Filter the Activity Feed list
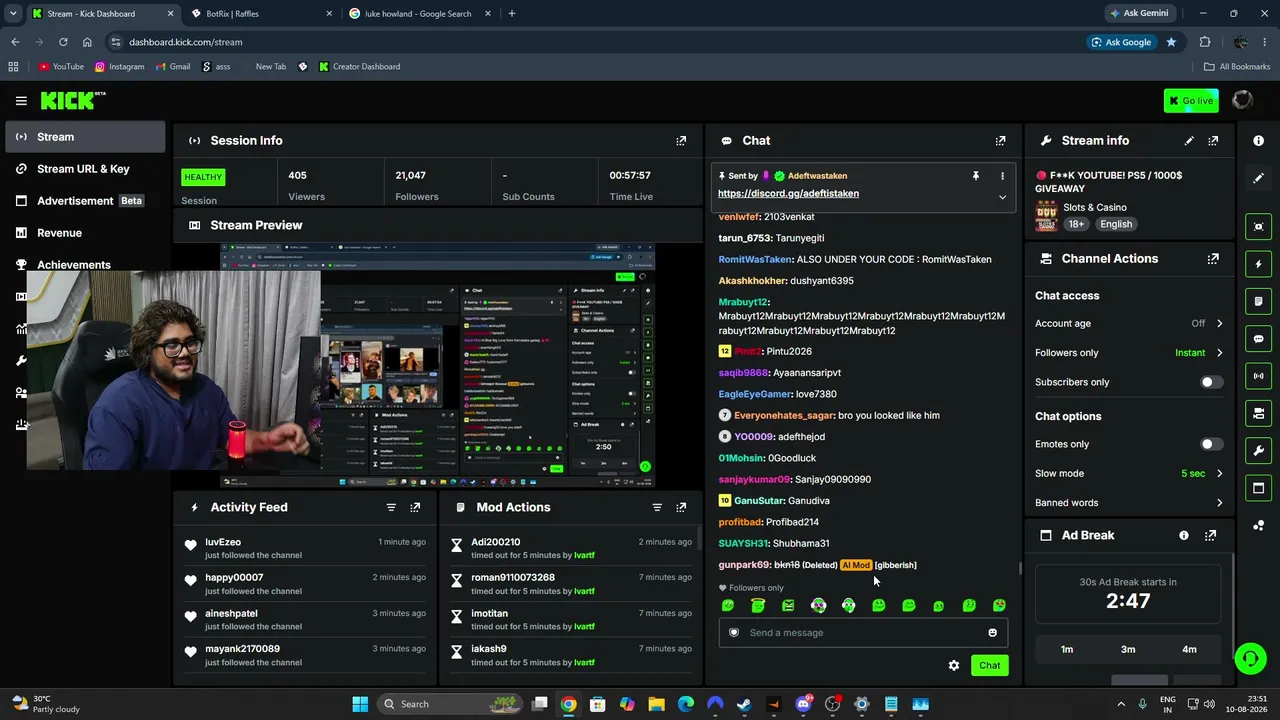This screenshot has height=720, width=1280. (x=391, y=508)
